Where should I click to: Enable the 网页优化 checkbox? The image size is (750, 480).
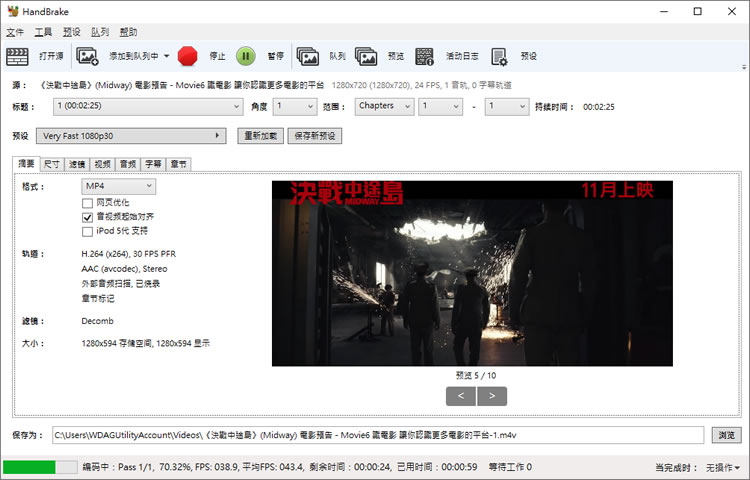[x=87, y=203]
